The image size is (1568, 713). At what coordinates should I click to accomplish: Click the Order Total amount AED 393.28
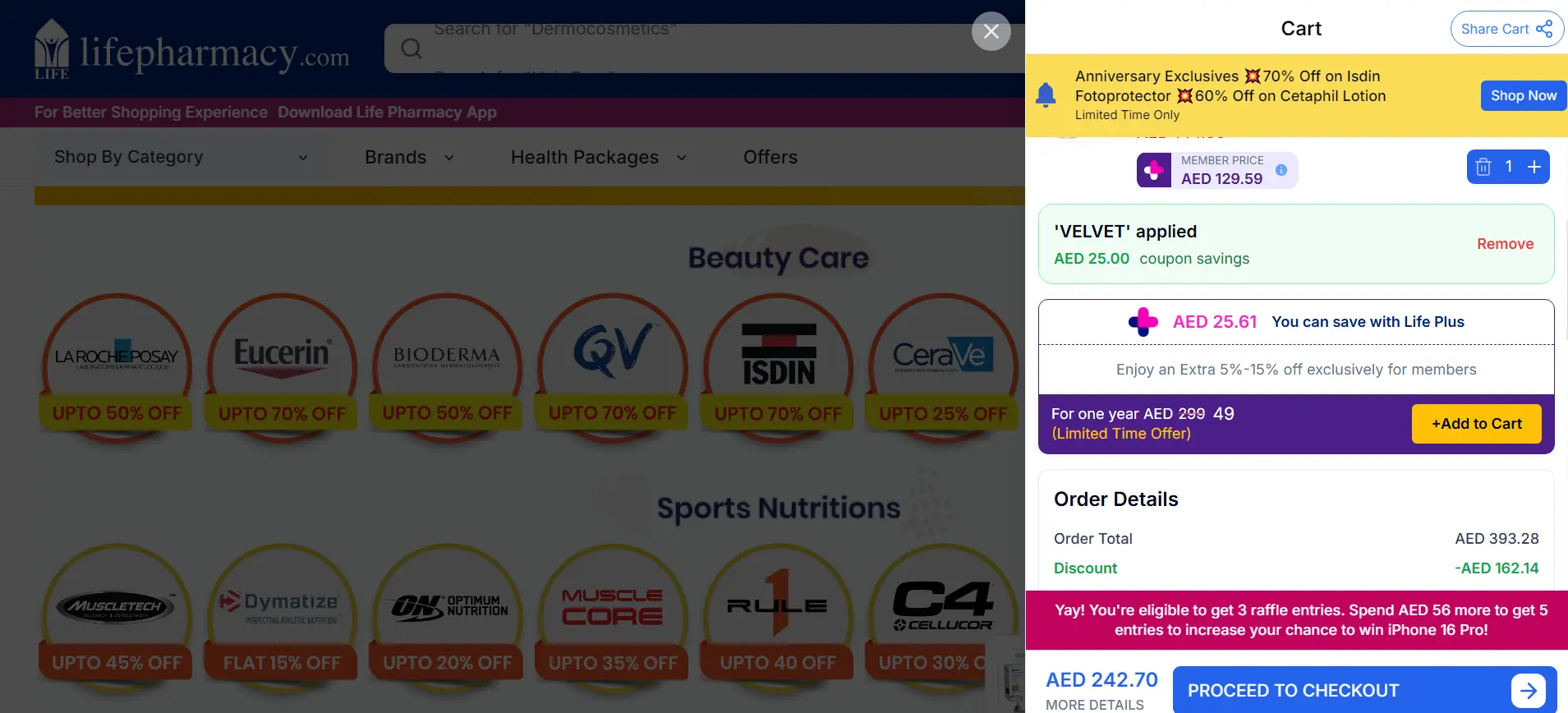click(1497, 539)
